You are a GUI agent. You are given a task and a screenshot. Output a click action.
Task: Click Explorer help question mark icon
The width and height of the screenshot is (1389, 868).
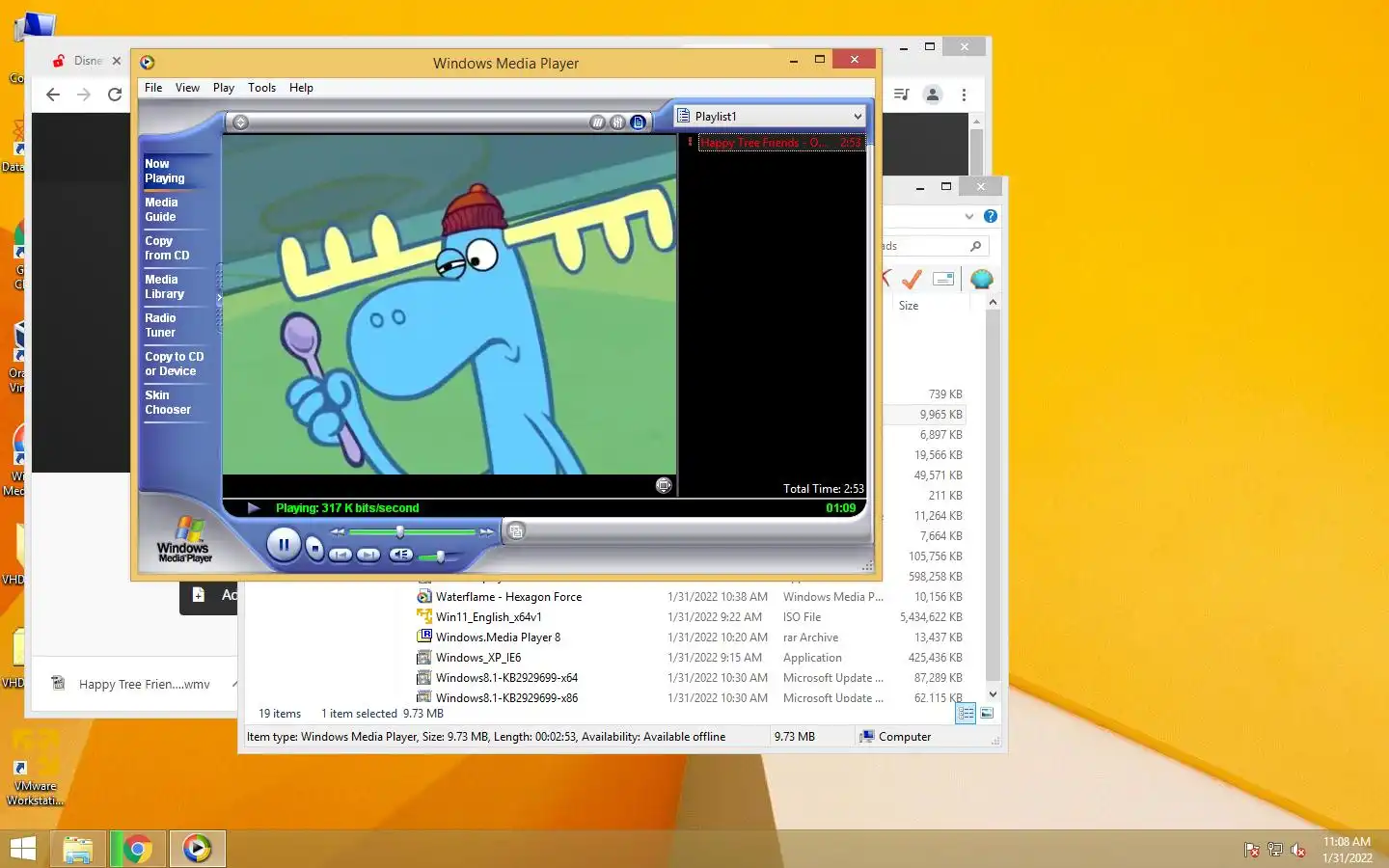pyautogui.click(x=991, y=216)
